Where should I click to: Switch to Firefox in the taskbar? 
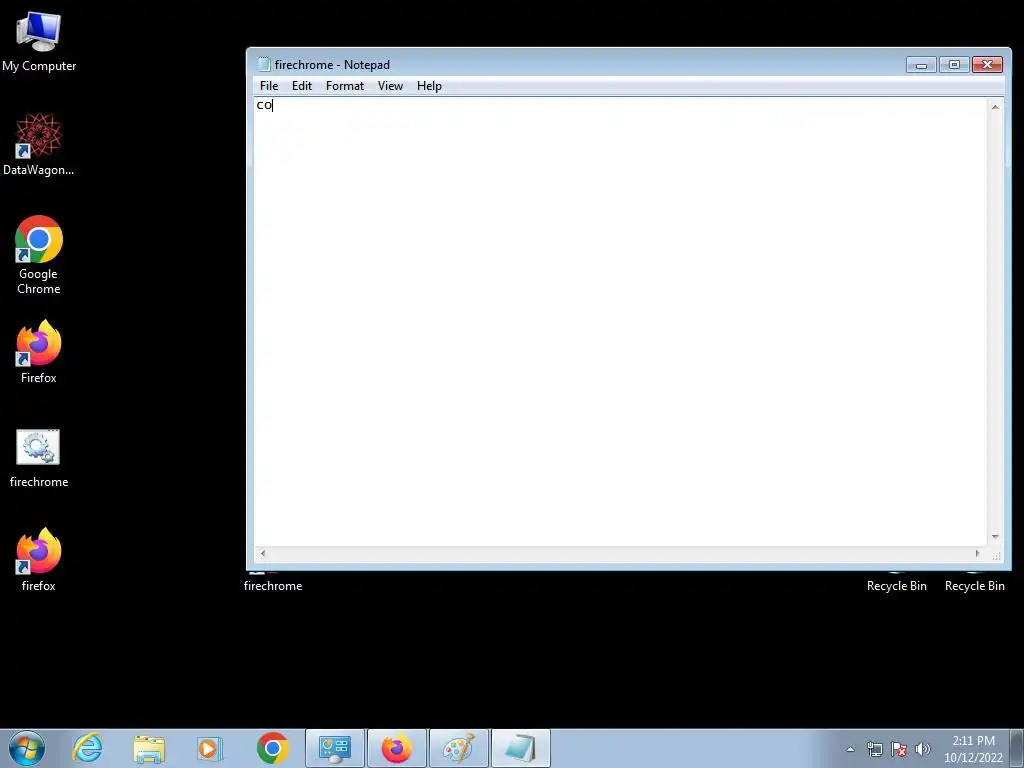click(396, 748)
